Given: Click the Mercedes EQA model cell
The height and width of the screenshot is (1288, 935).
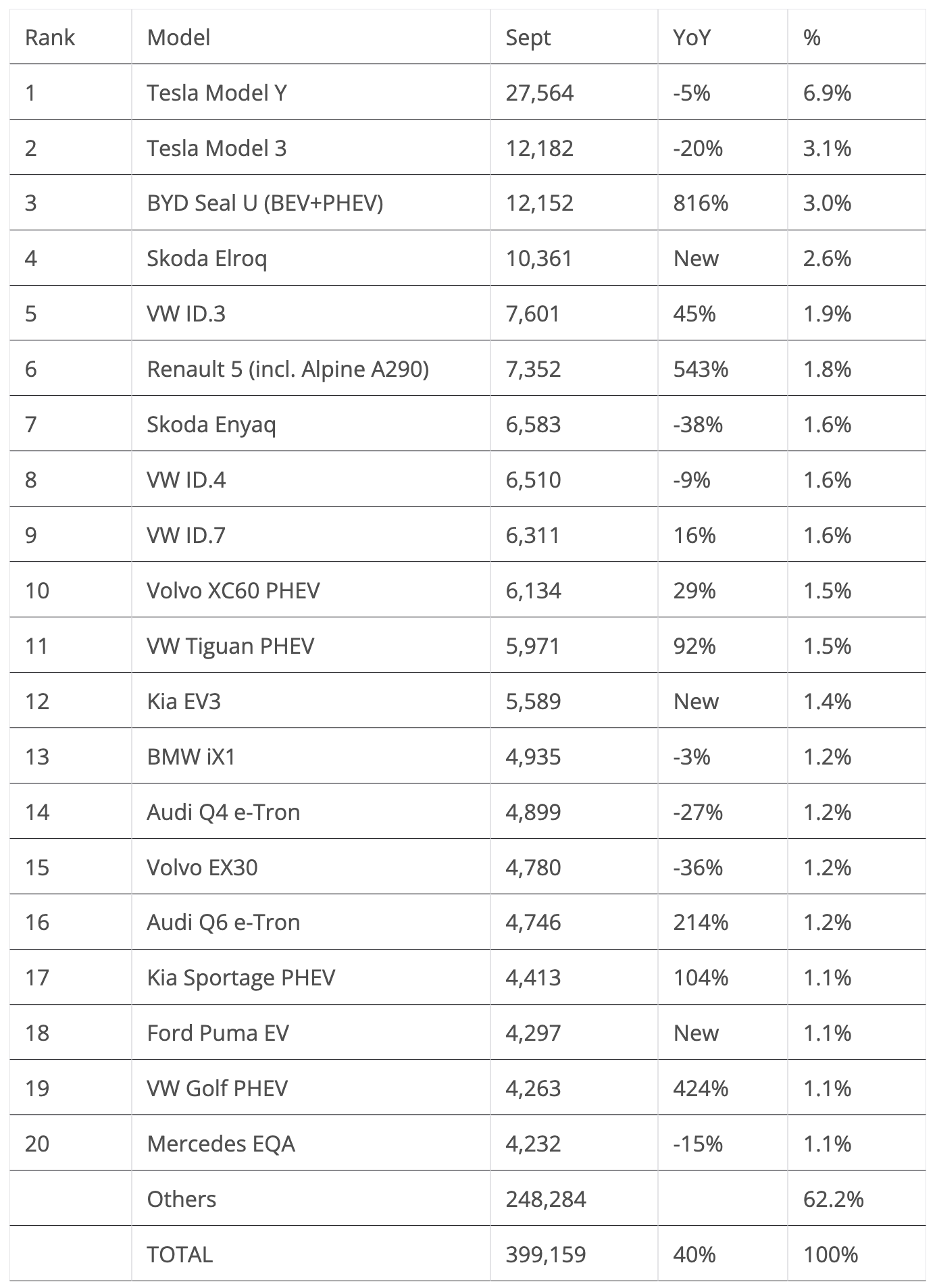Looking at the screenshot, I should [x=221, y=1144].
